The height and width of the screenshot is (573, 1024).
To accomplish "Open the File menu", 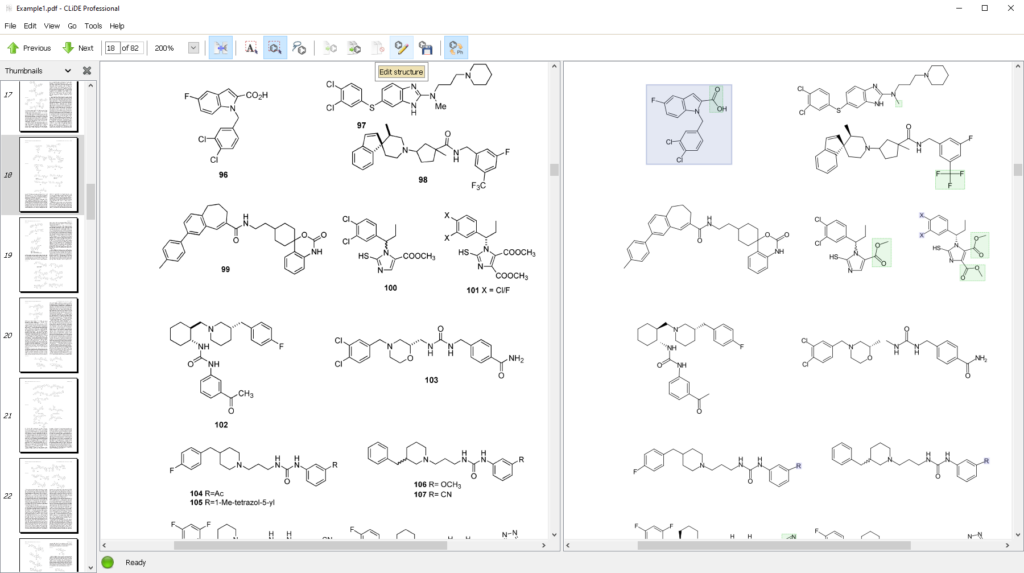I will [x=10, y=26].
